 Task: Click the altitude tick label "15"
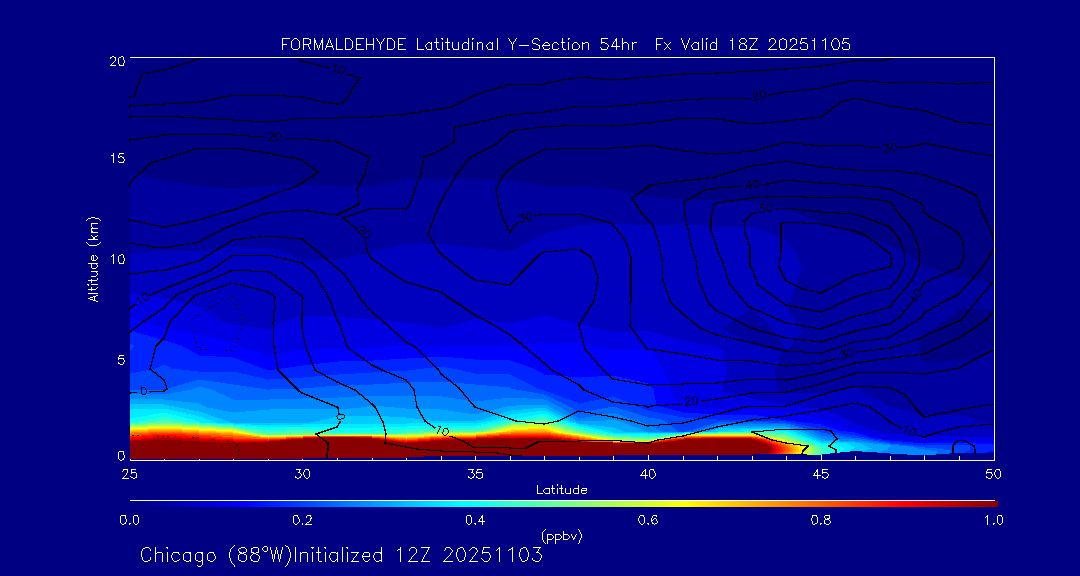click(x=116, y=158)
